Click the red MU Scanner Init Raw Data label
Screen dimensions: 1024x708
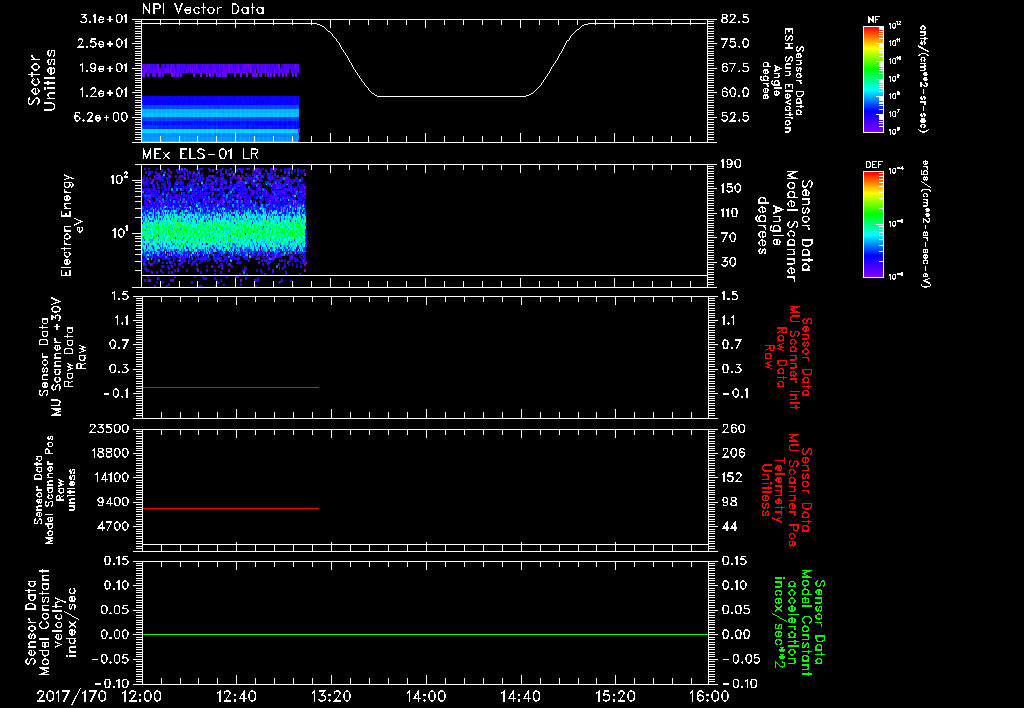[x=788, y=357]
